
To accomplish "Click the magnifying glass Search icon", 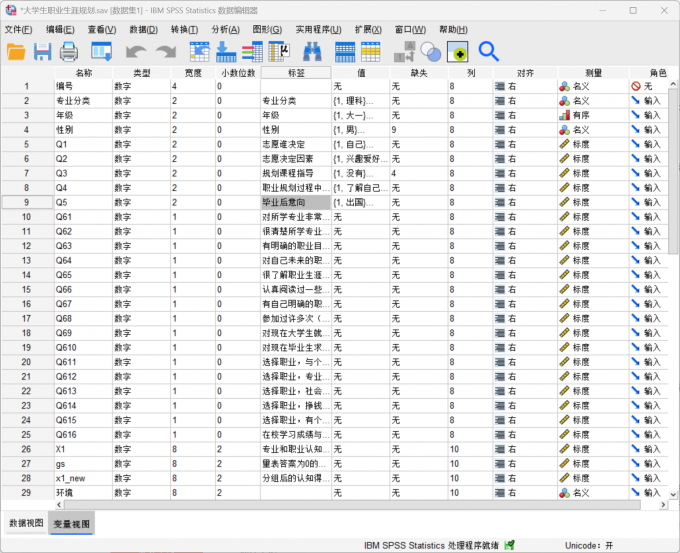I will [488, 51].
